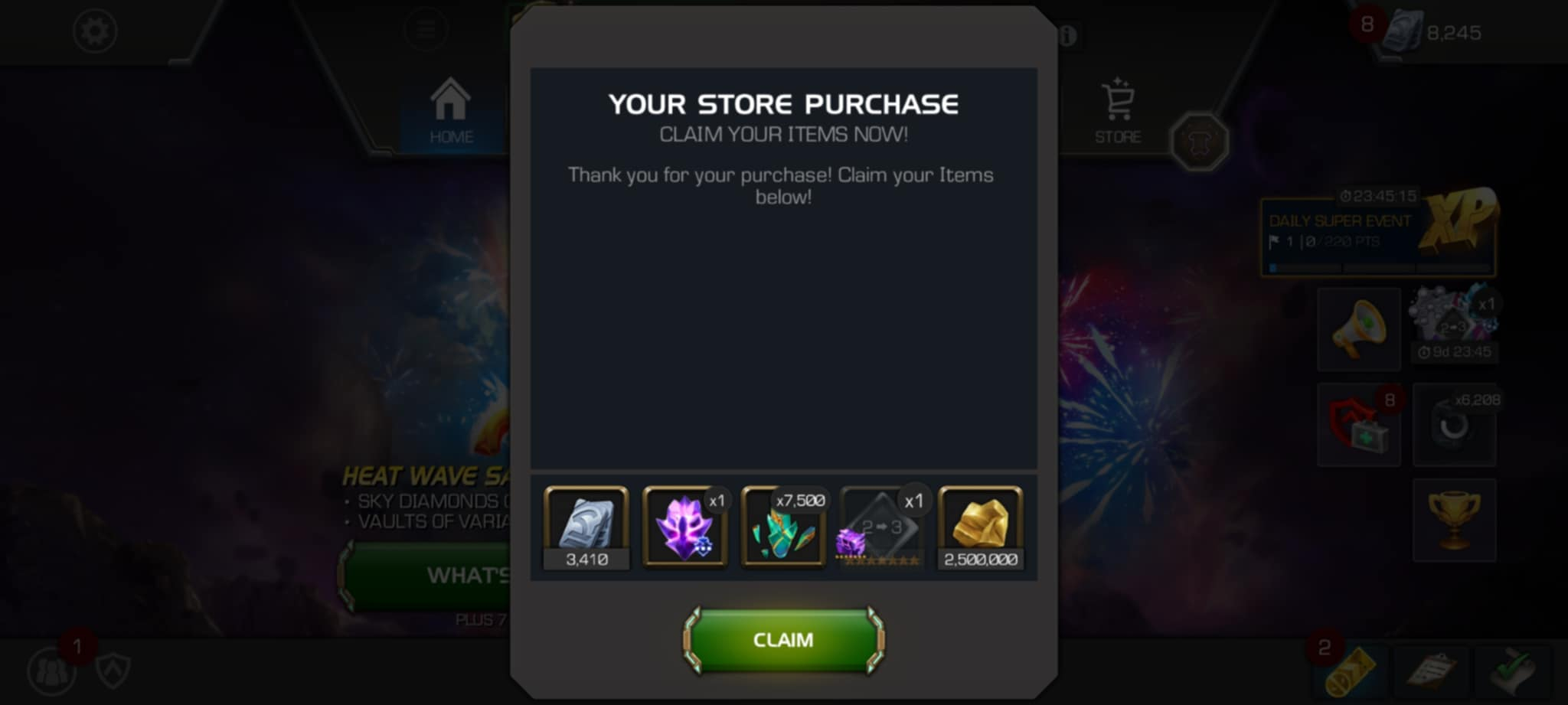Select the x7,500 shards reward icon

coord(784,528)
